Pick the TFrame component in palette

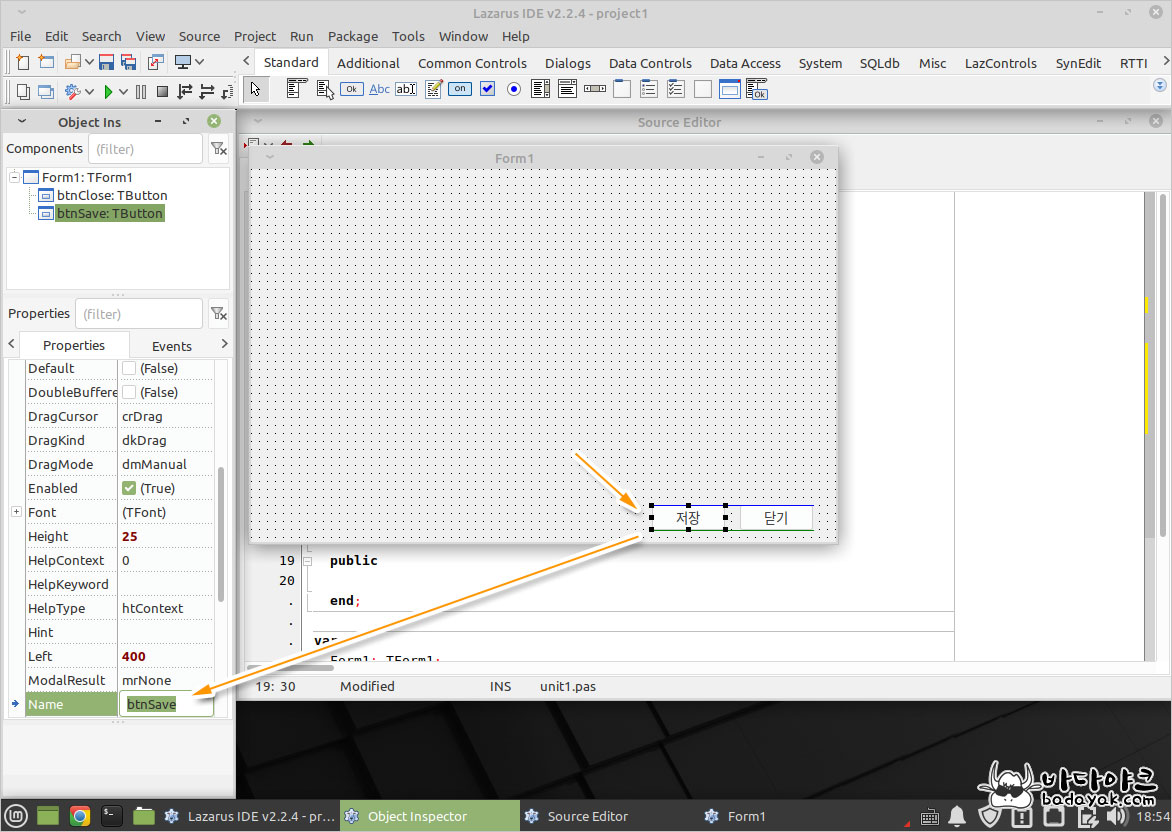(730, 89)
